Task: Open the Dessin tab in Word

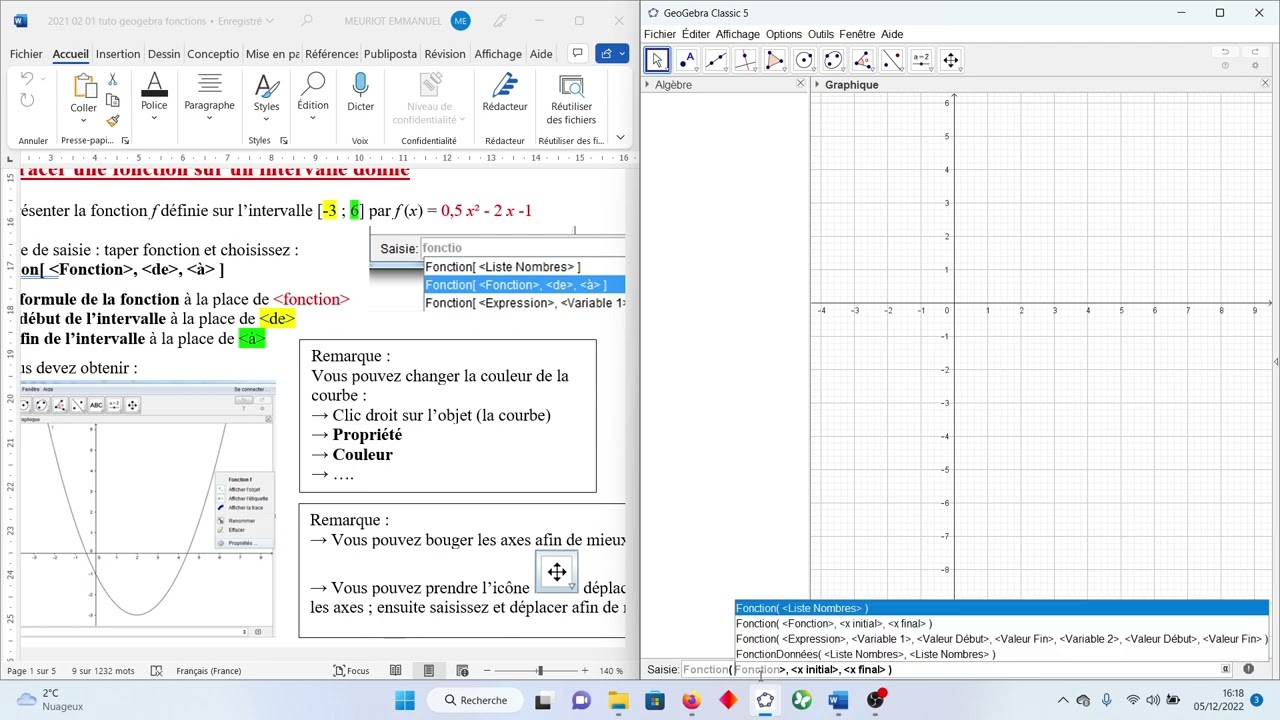Action: point(164,54)
